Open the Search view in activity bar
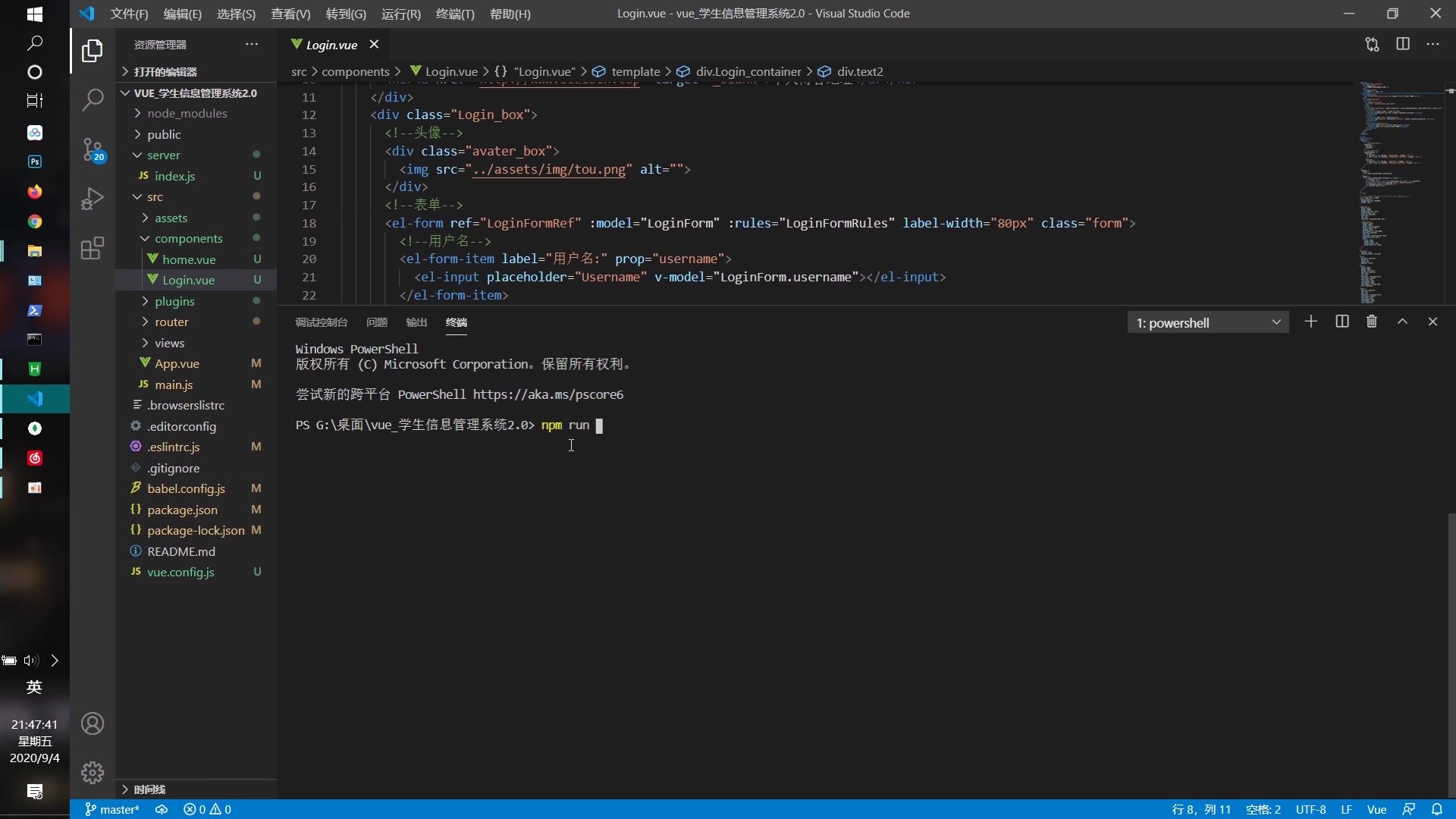Image resolution: width=1456 pixels, height=819 pixels. coord(93,99)
